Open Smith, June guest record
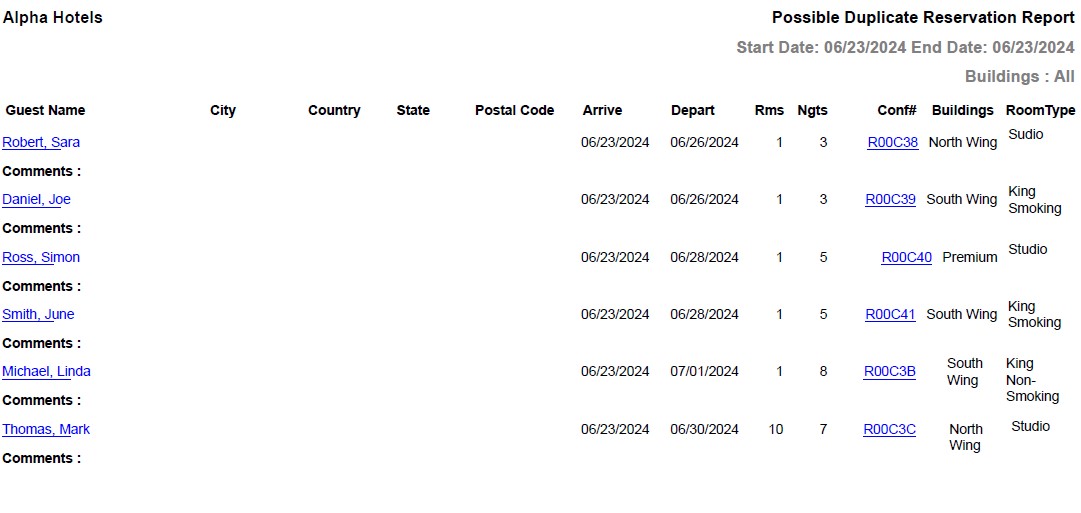 pyautogui.click(x=38, y=314)
